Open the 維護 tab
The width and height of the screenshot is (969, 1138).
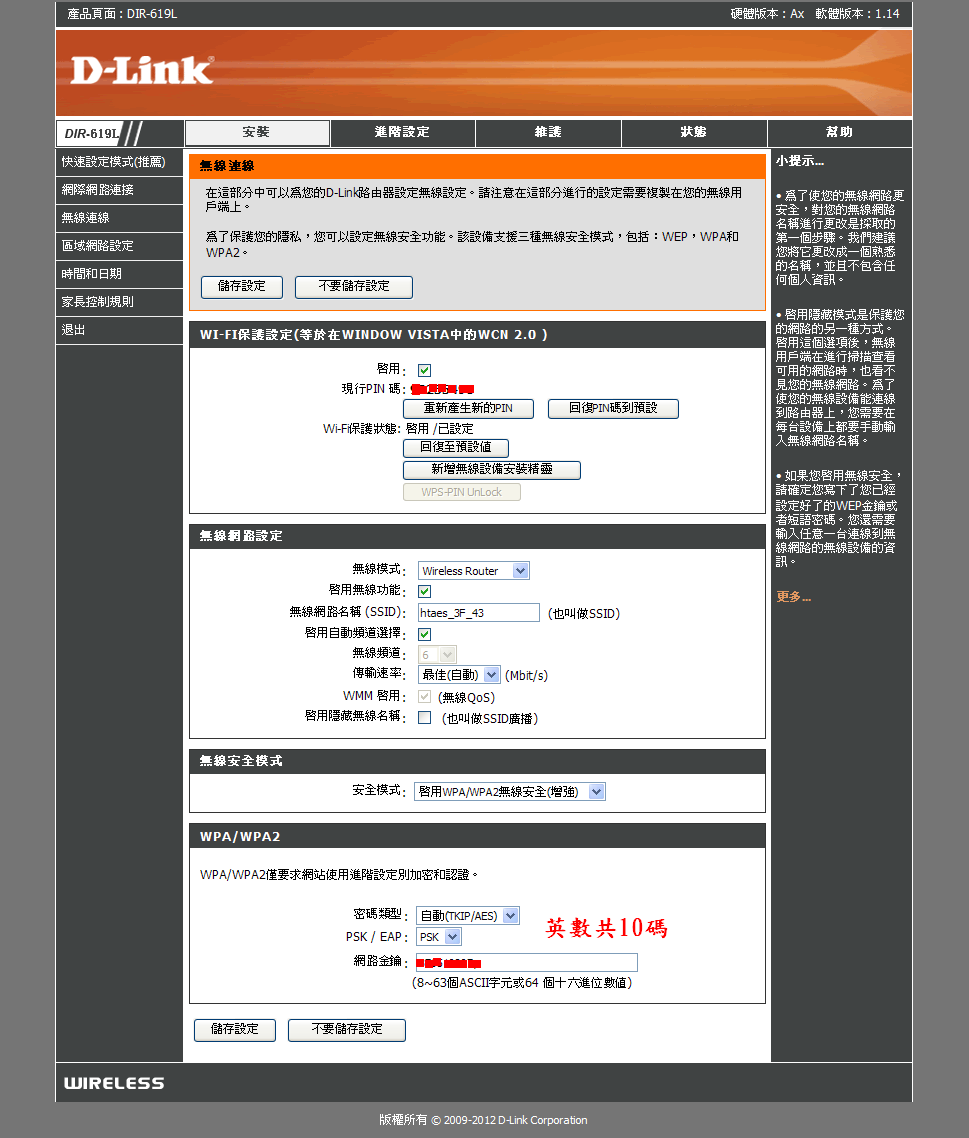(548, 133)
